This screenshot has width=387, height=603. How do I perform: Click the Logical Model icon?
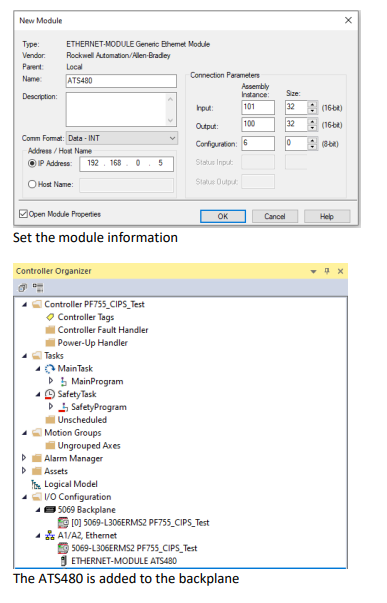[x=36, y=485]
